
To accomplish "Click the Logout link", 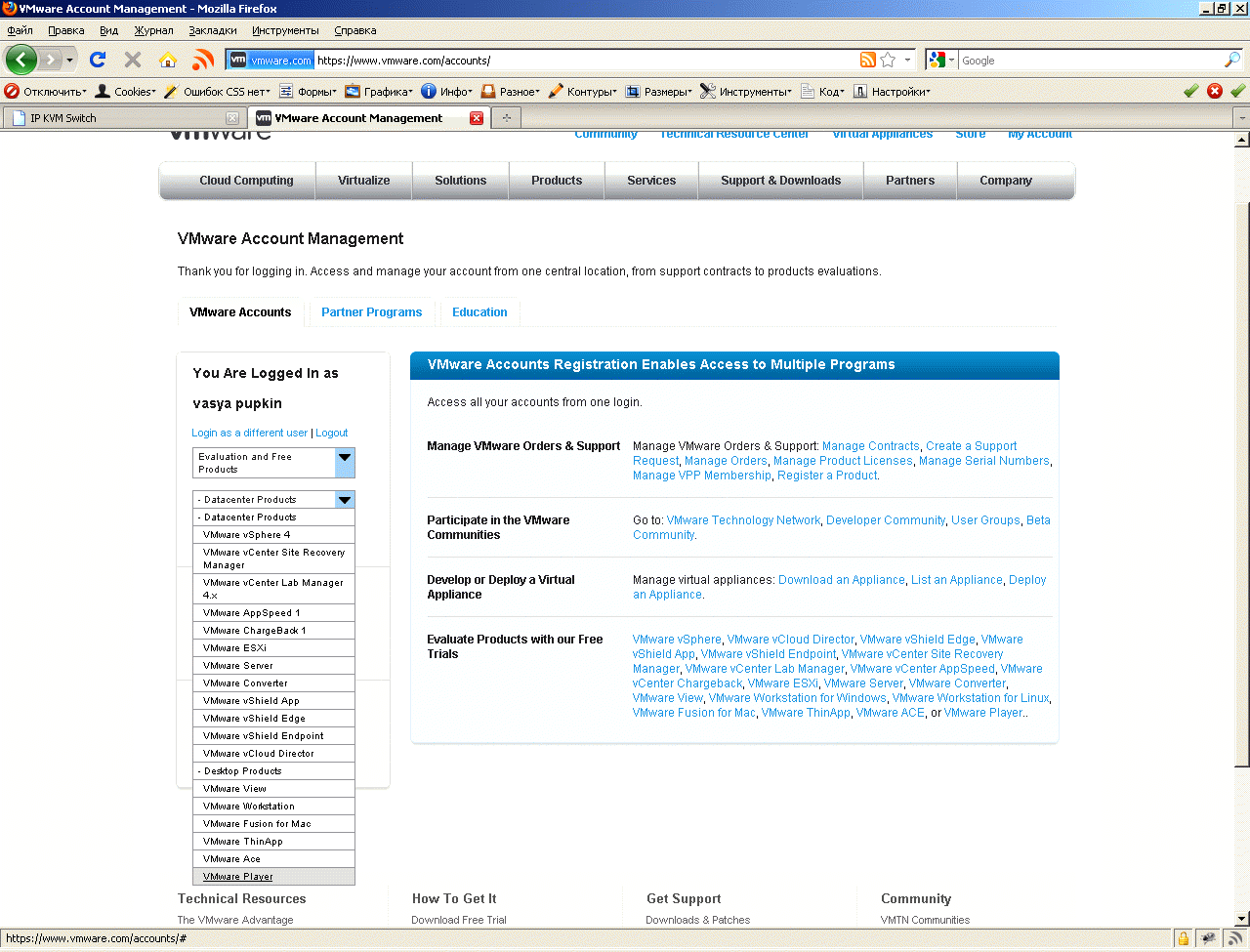I will tap(332, 433).
